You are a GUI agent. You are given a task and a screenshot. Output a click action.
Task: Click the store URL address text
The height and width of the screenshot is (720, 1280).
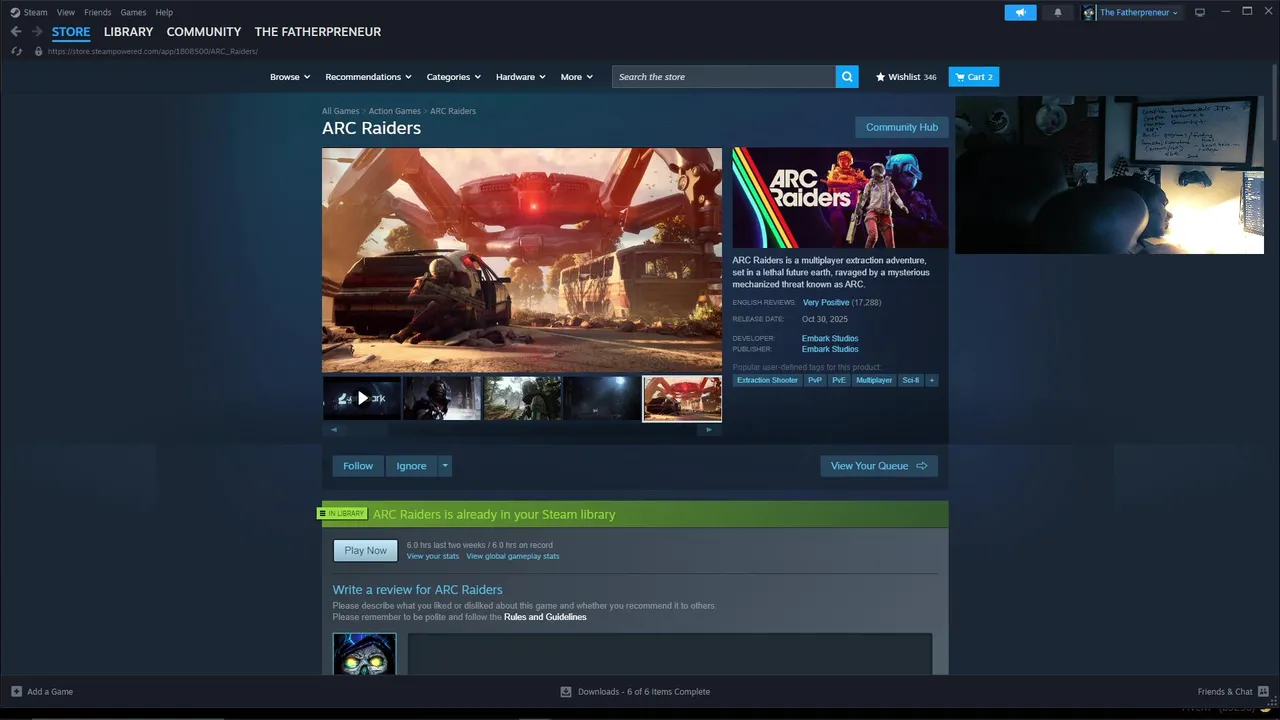tap(153, 51)
